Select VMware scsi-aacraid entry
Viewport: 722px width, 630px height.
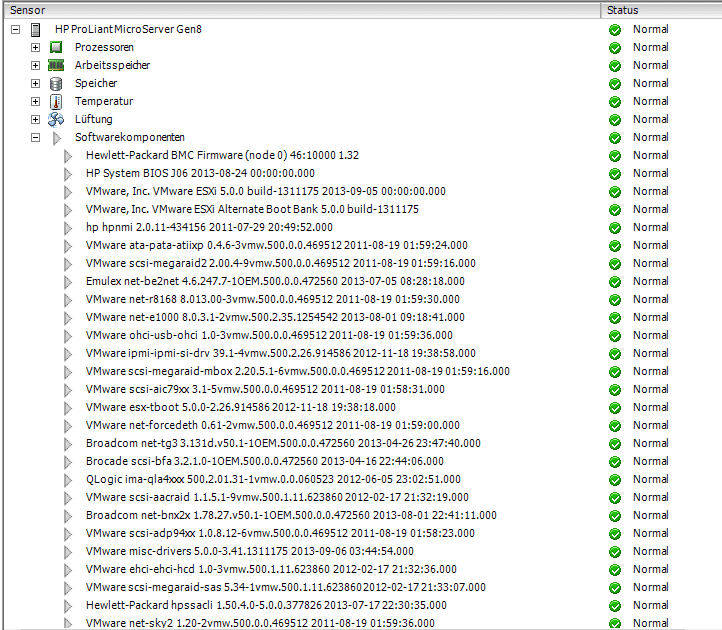(277, 497)
